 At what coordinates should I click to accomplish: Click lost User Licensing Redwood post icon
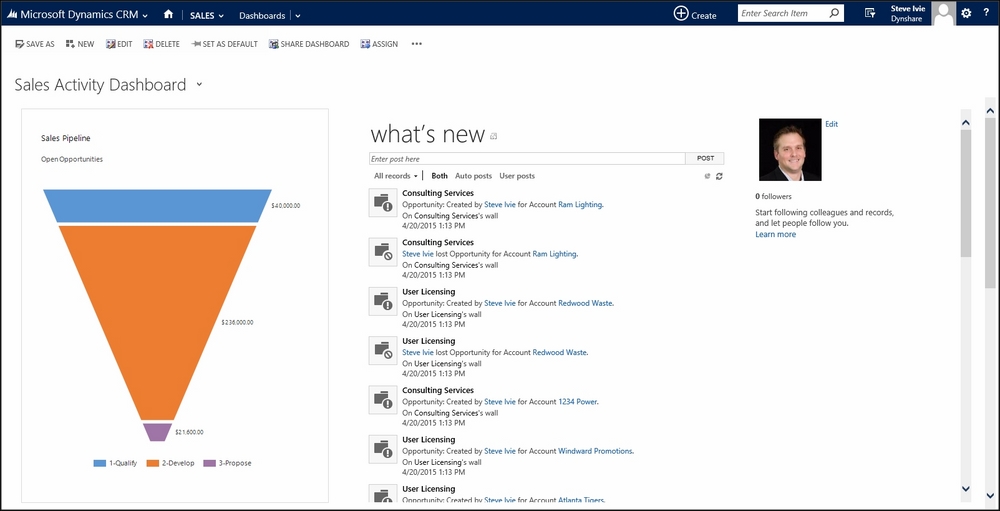383,350
